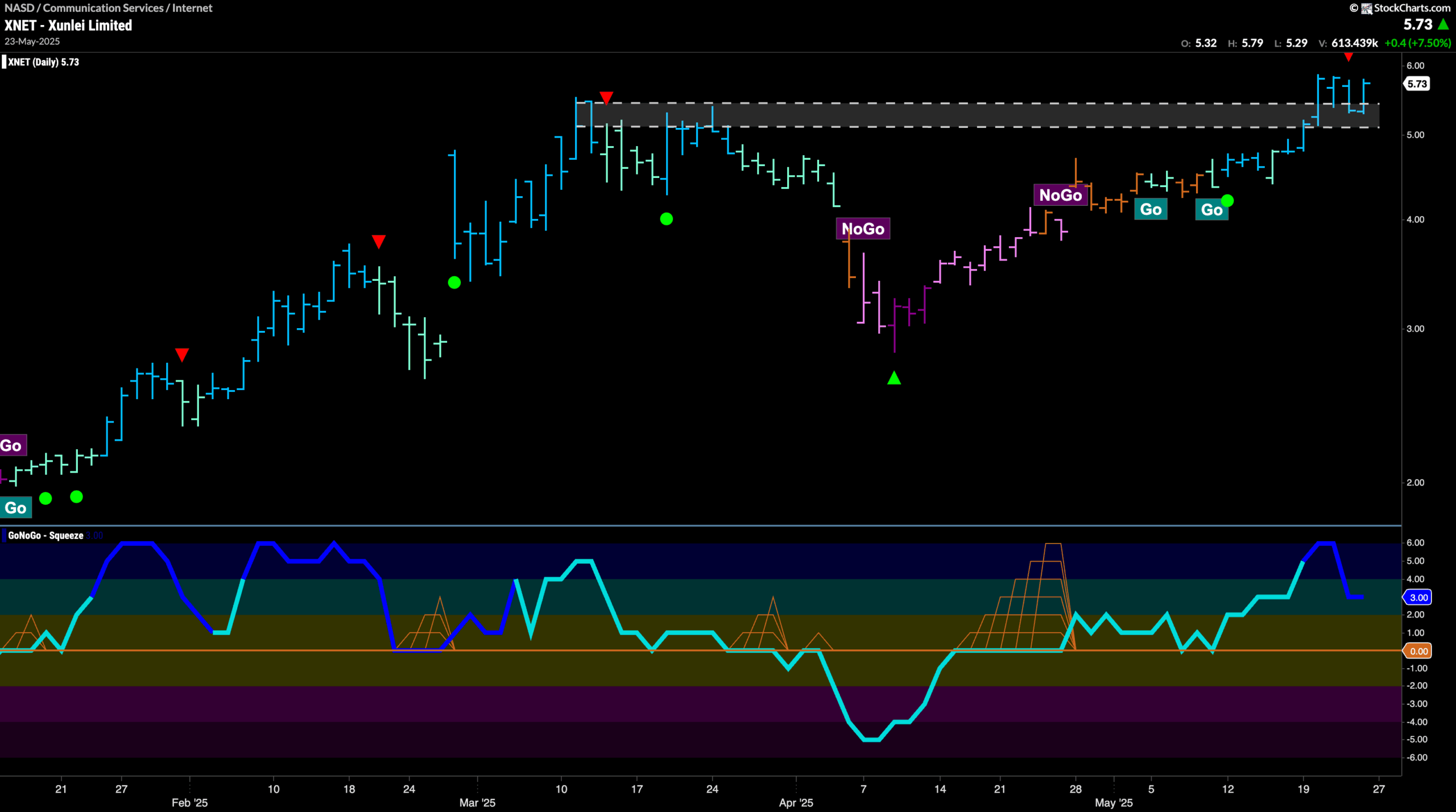Click the -6.00 label on the oscillator axis
Viewport: 1456px width, 812px height.
pyautogui.click(x=1416, y=757)
